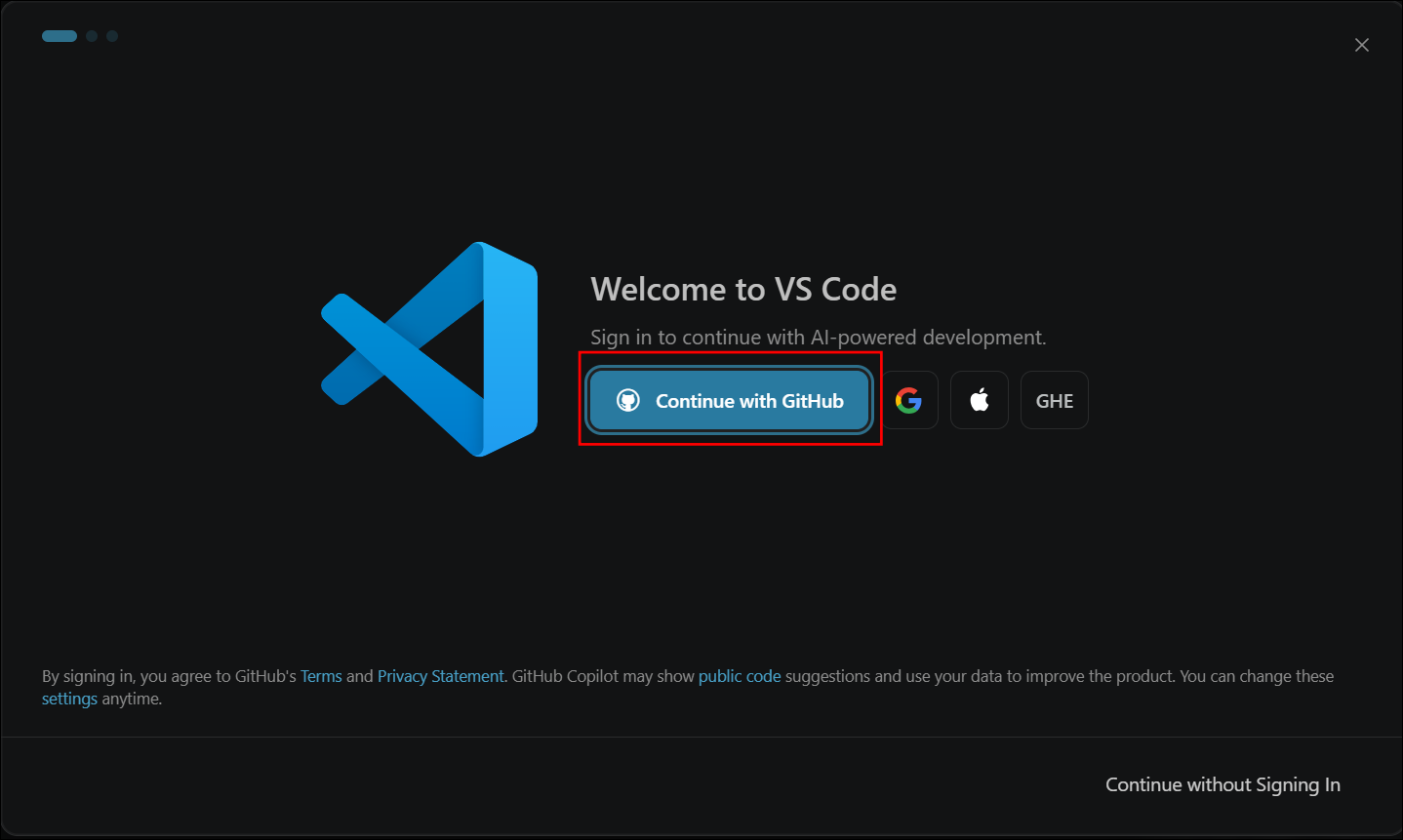The width and height of the screenshot is (1403, 840).
Task: Open the Privacy Statement link
Action: tap(441, 676)
